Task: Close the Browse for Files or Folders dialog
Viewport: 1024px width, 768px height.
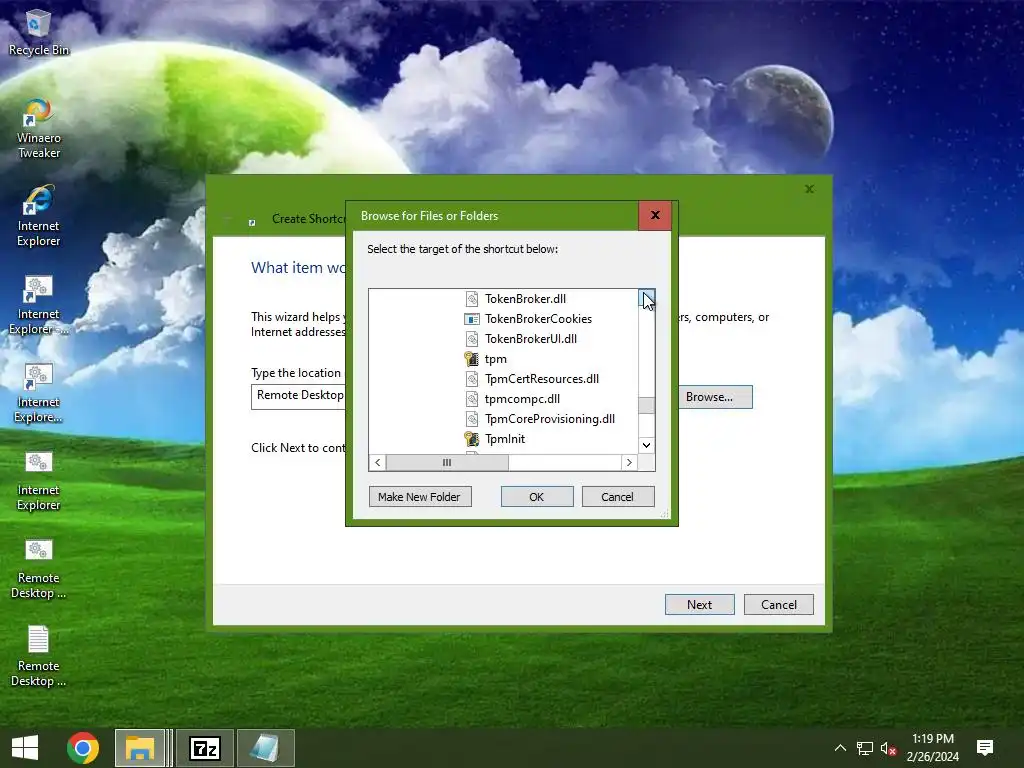Action: pos(655,216)
